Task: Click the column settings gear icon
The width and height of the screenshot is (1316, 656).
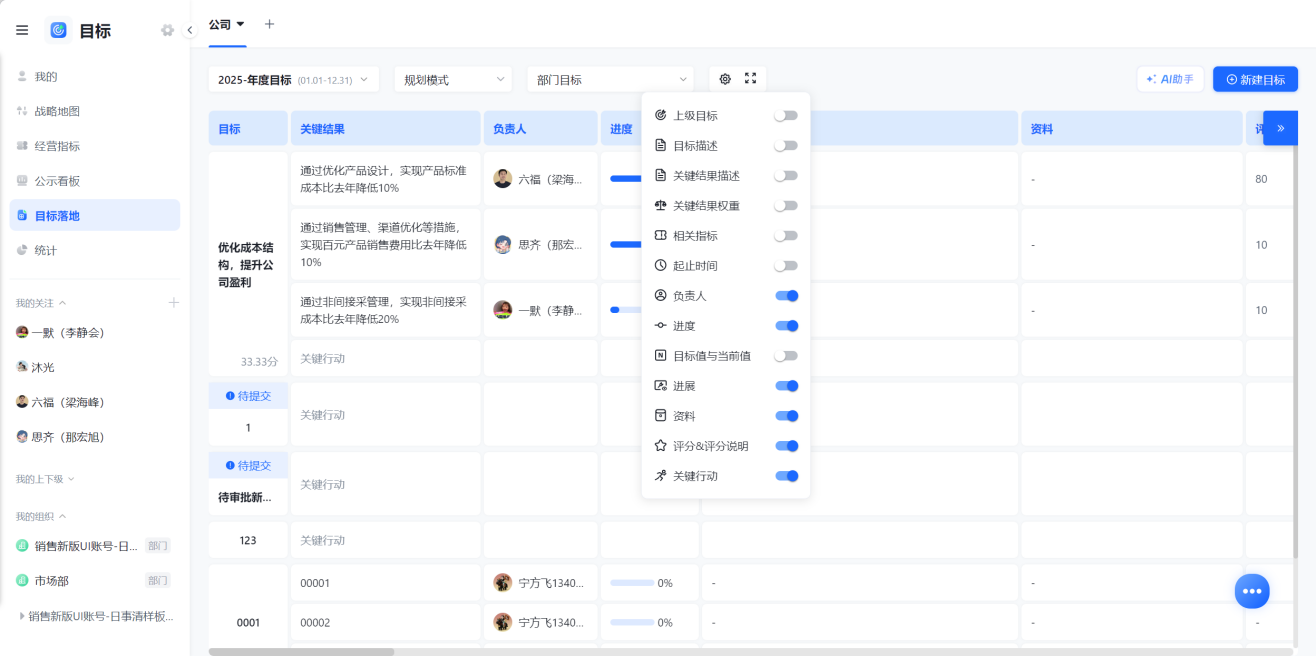Action: pos(725,79)
